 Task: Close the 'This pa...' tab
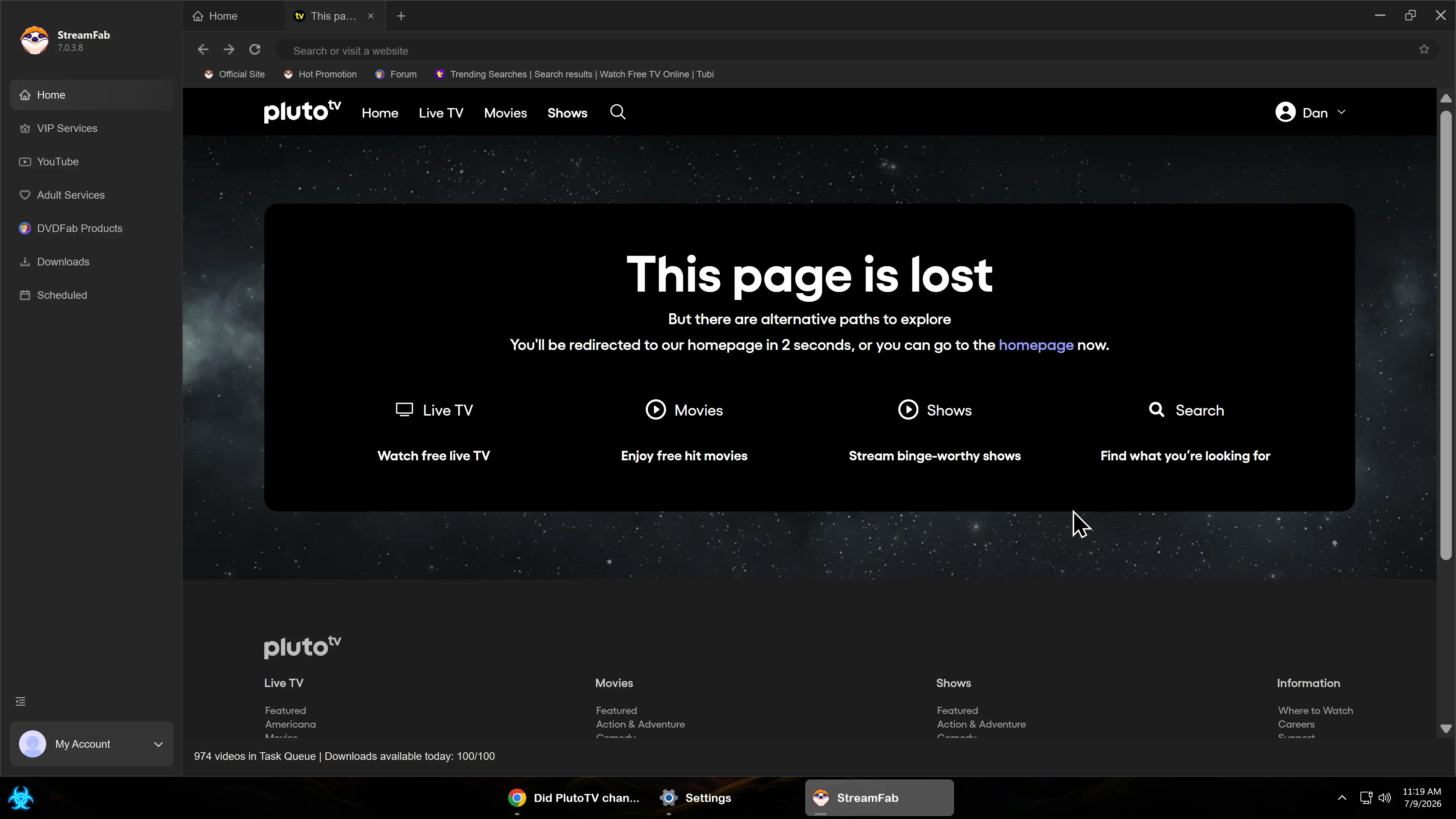(x=371, y=16)
